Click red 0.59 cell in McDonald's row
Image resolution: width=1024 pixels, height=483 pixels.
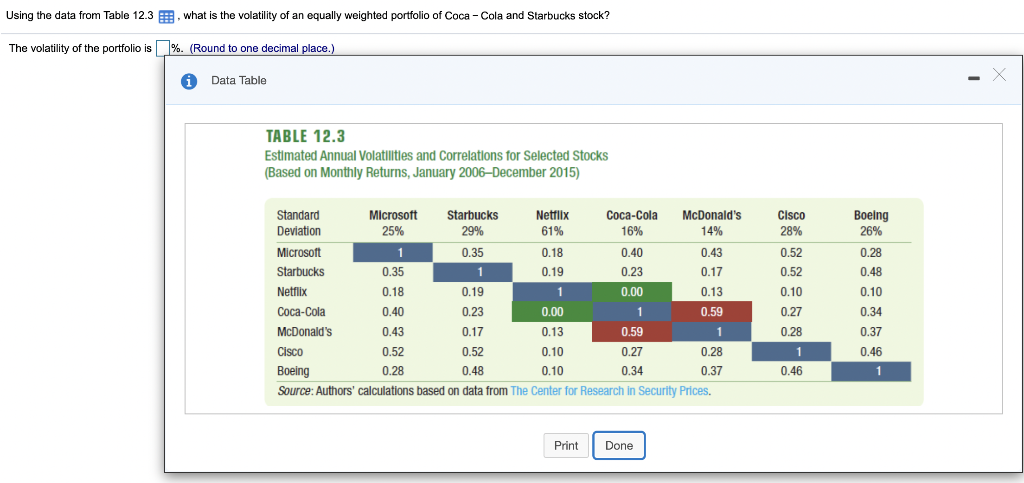[x=632, y=332]
